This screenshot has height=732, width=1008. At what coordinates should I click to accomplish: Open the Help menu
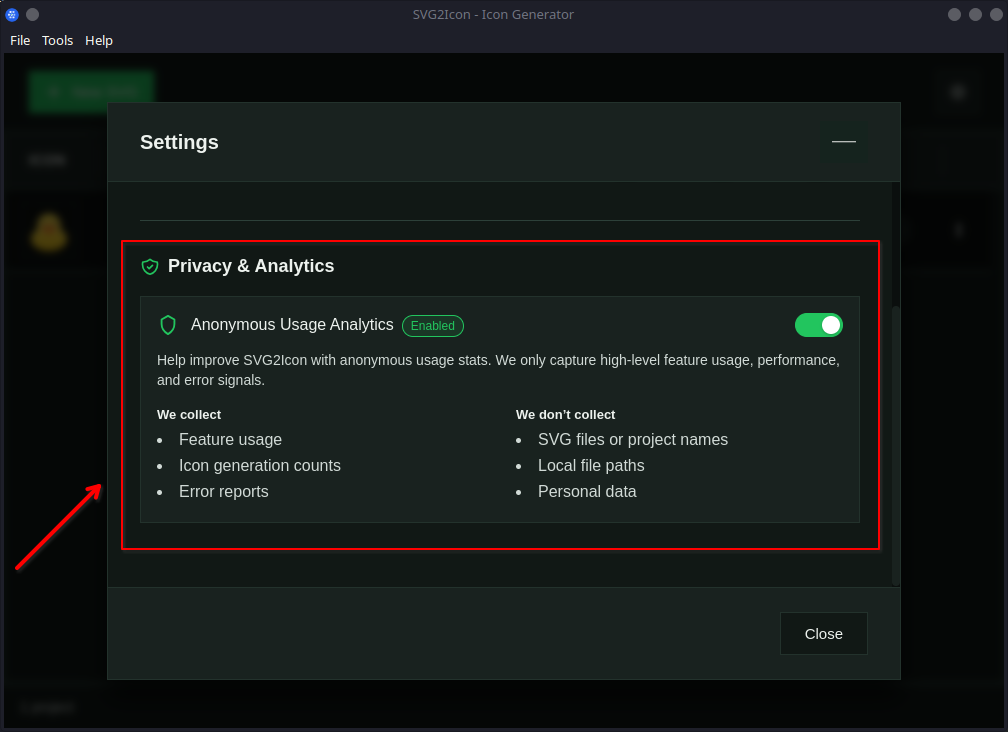coord(98,40)
